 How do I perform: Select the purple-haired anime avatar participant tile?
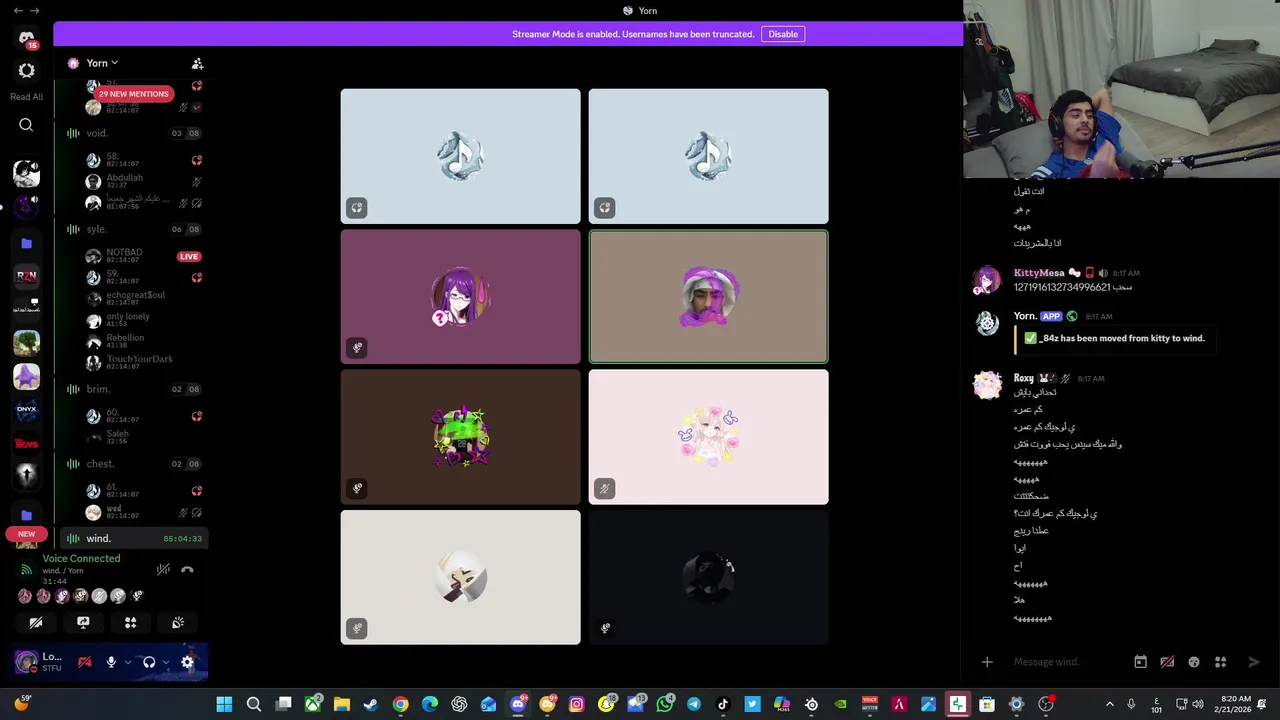[460, 297]
